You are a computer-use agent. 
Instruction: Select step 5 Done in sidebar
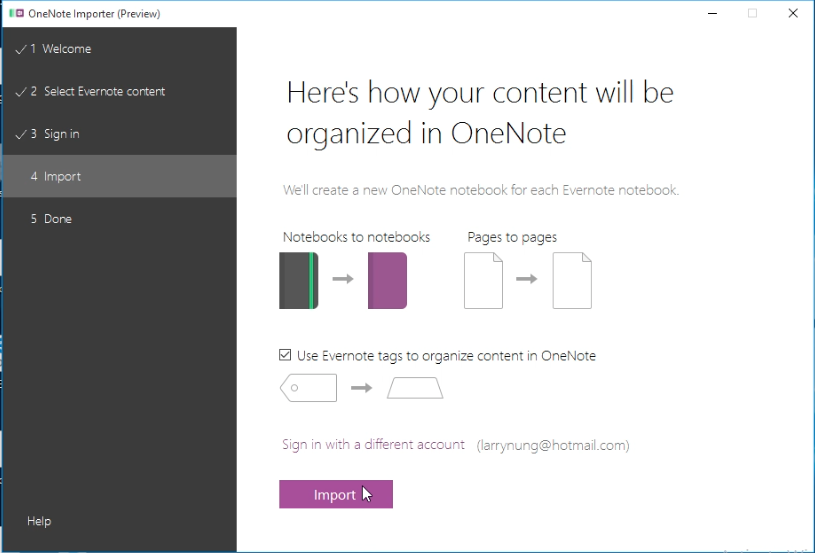pos(119,219)
